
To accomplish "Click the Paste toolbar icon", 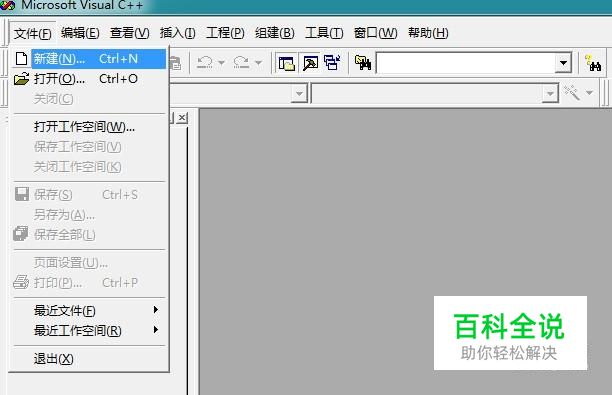I will coord(175,62).
